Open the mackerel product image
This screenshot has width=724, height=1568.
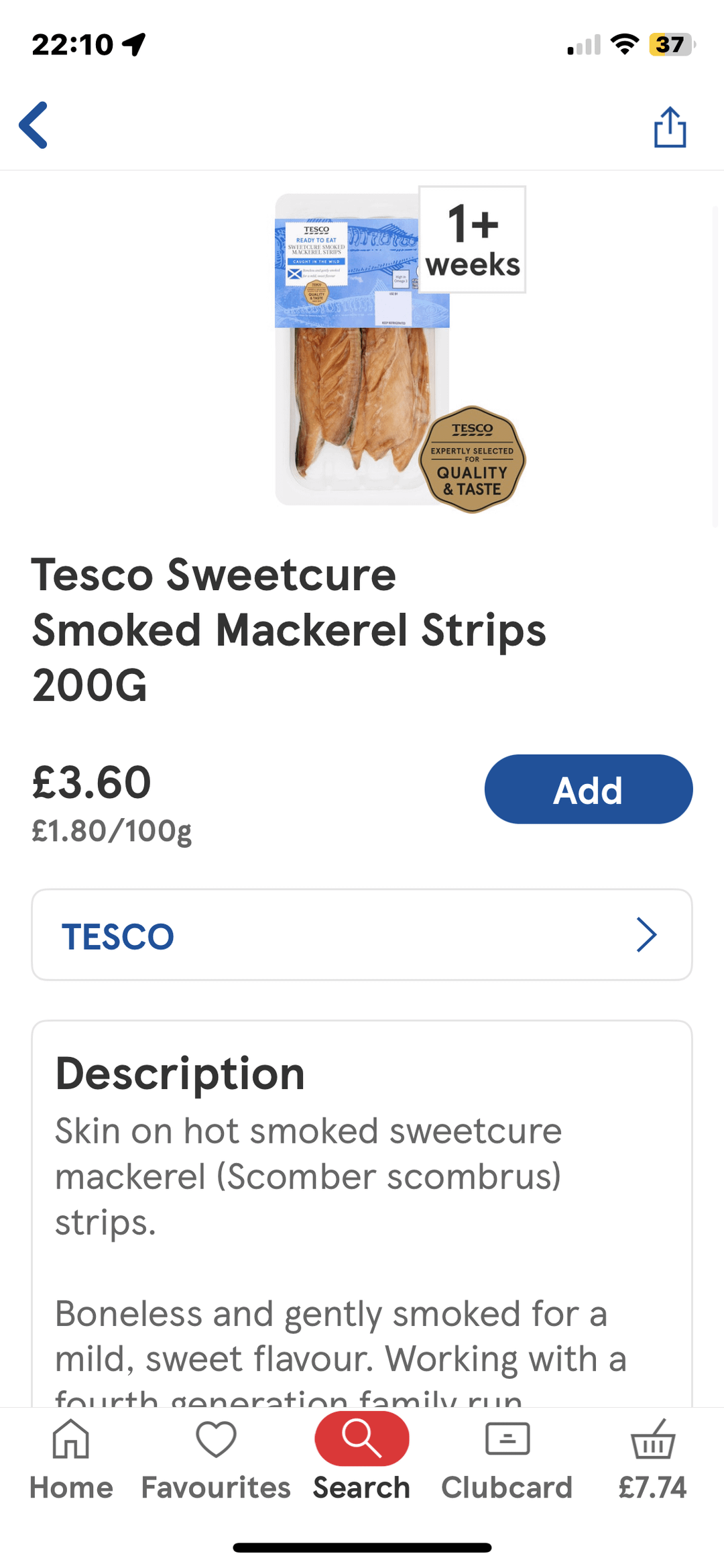[x=362, y=349]
